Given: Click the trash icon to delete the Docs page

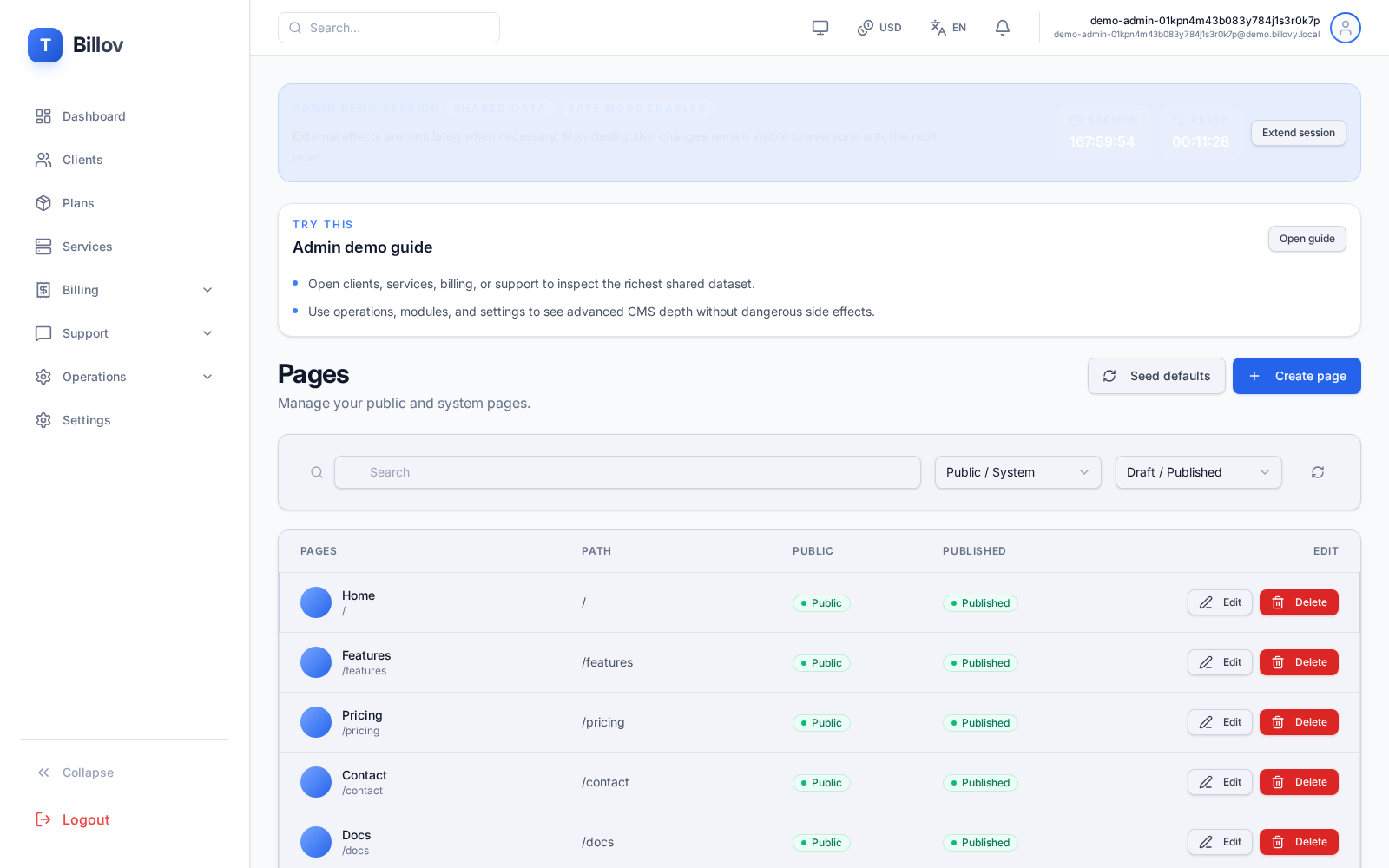Looking at the screenshot, I should tap(1278, 842).
